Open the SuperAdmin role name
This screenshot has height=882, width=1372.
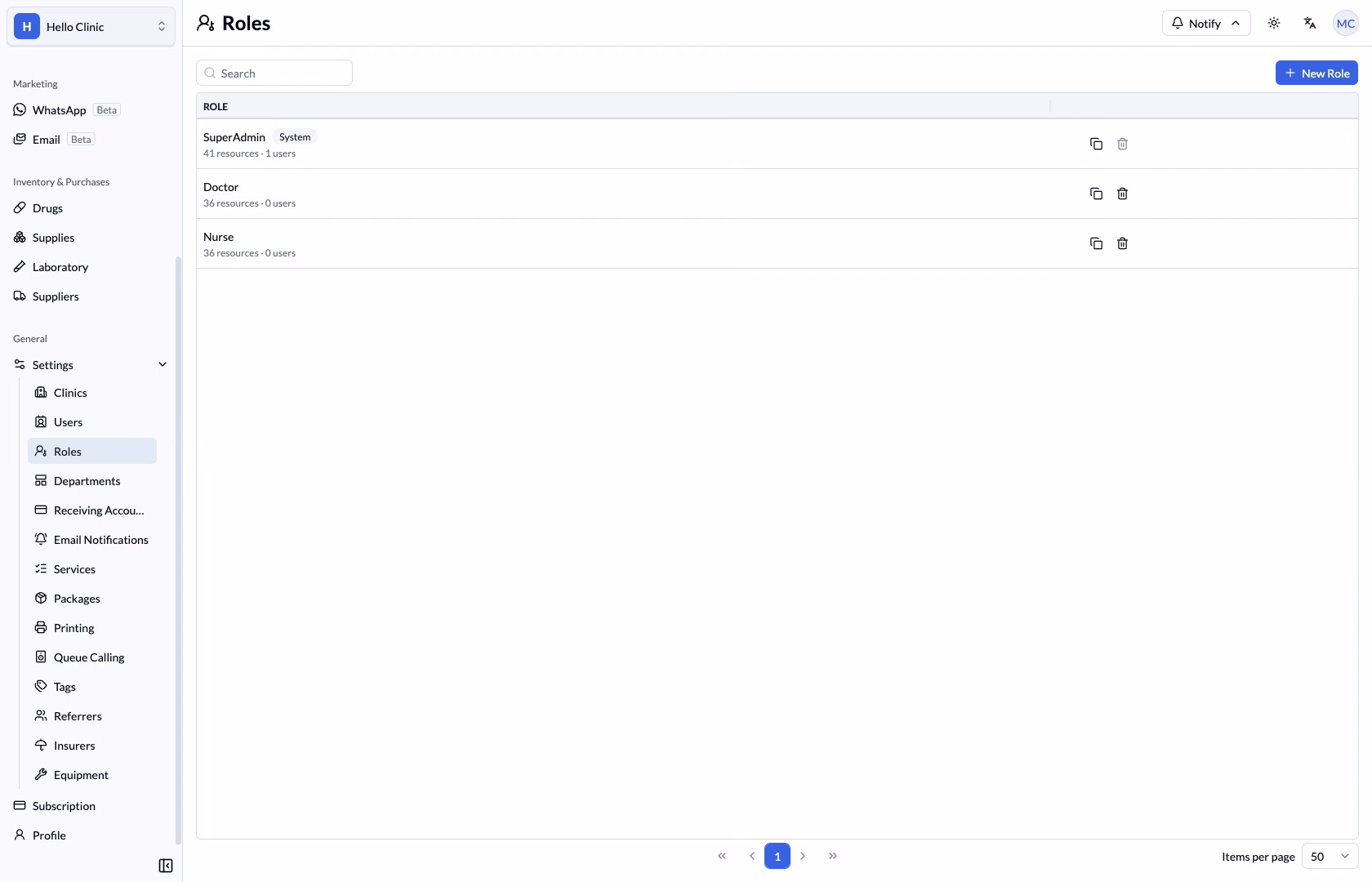[234, 137]
